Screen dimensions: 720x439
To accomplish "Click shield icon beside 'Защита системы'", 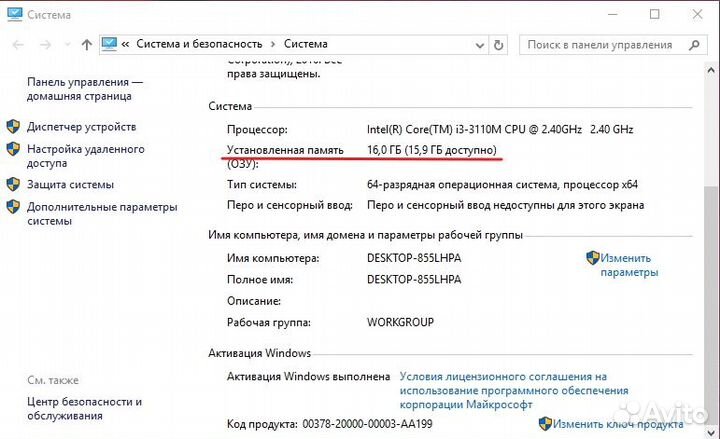I will point(13,185).
